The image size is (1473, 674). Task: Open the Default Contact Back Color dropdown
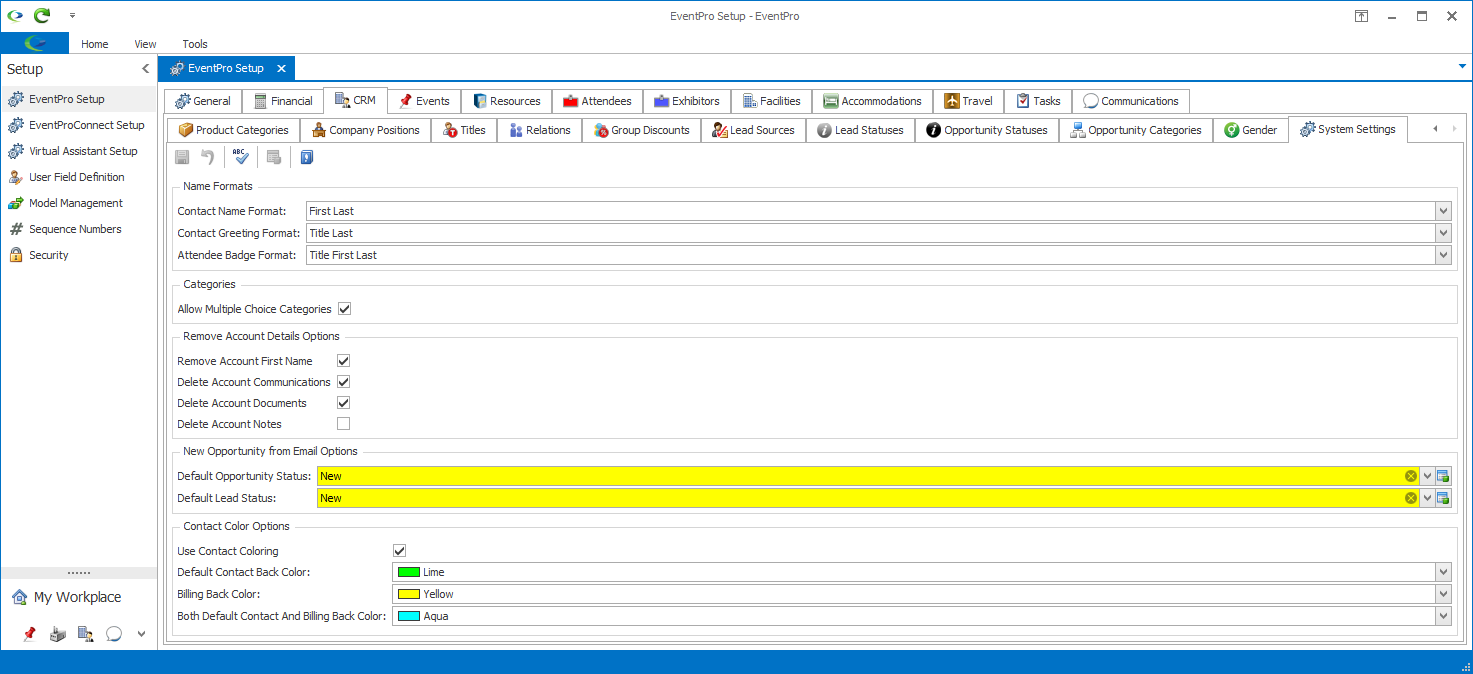1443,572
